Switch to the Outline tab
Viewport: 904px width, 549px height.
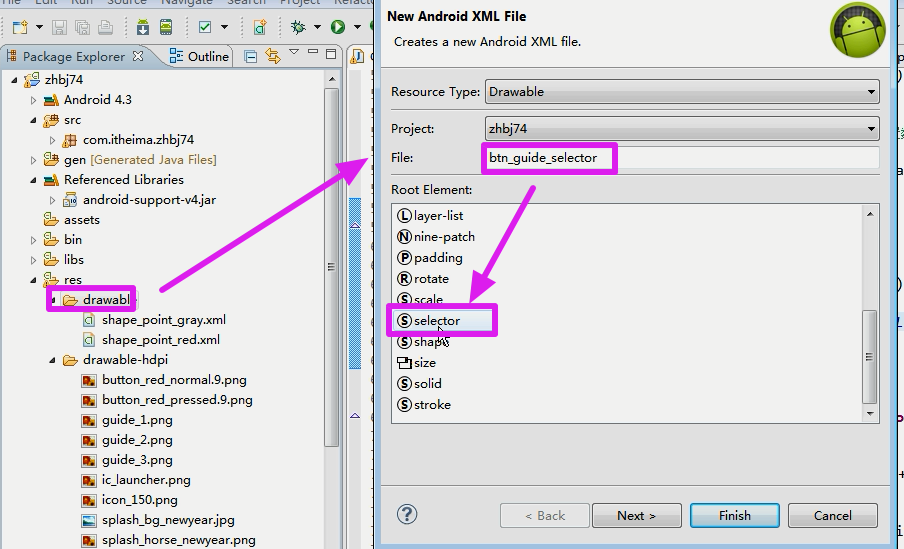[x=200, y=57]
